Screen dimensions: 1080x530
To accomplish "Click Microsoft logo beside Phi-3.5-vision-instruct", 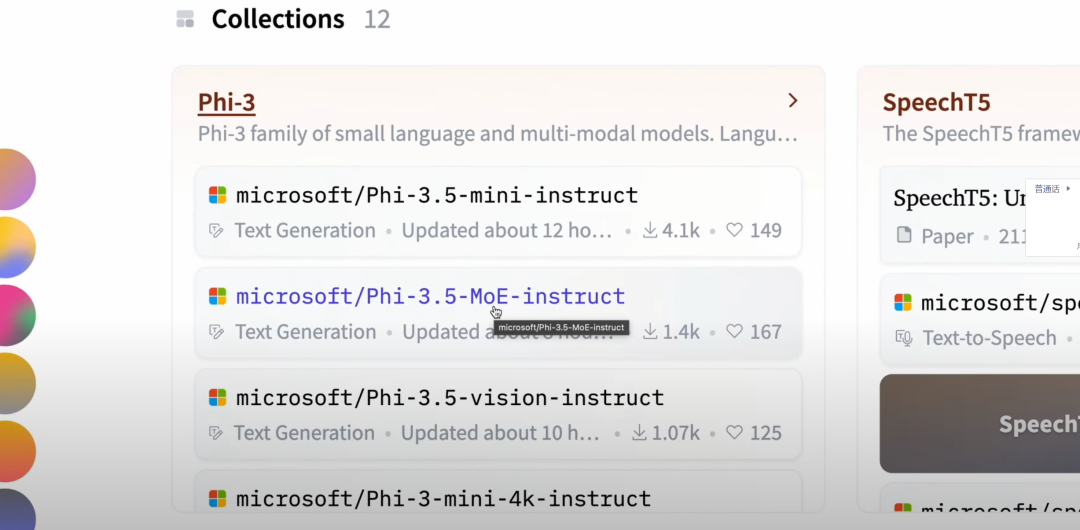I will pyautogui.click(x=218, y=398).
